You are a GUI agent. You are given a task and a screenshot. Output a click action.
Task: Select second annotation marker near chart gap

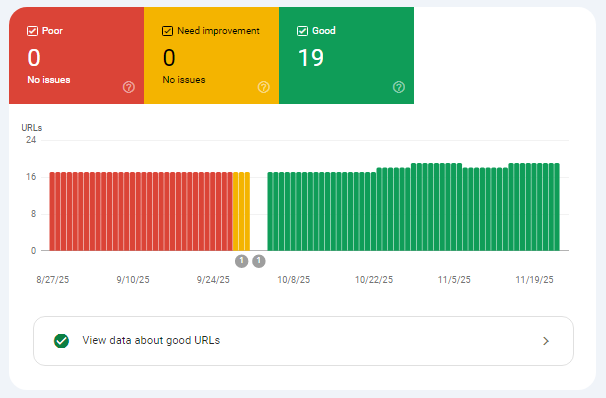pyautogui.click(x=259, y=261)
